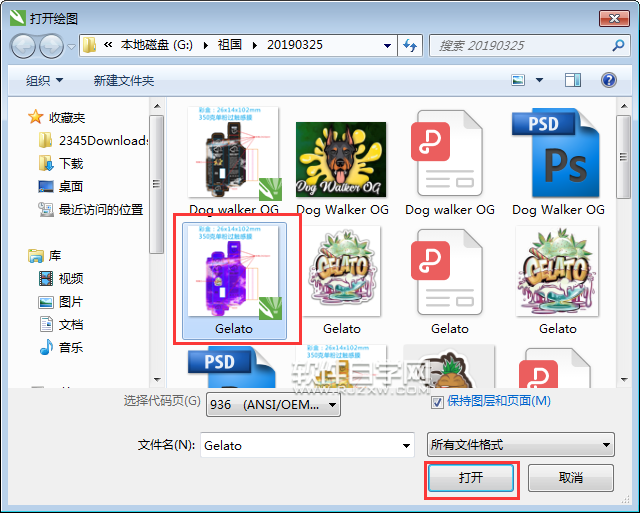Screen dimensions: 640x513
Task: Expand the address bar history dropdown
Action: [387, 46]
